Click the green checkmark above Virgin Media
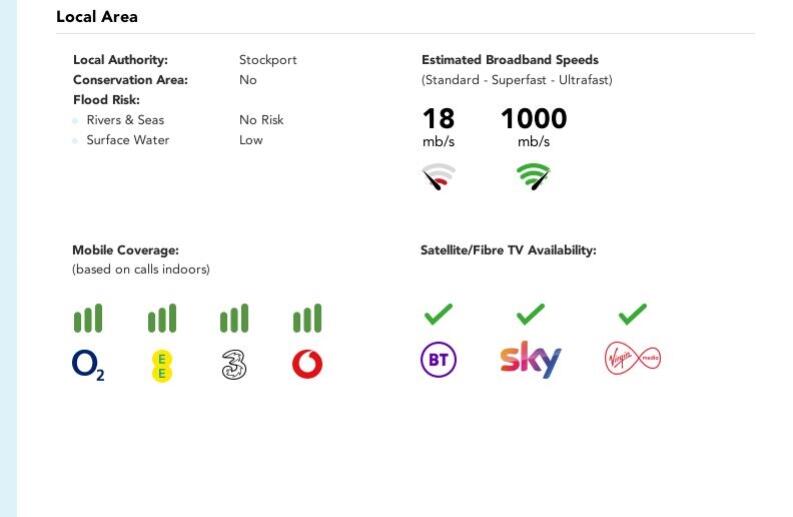Screen dimensions: 793x517 [x=632, y=314]
